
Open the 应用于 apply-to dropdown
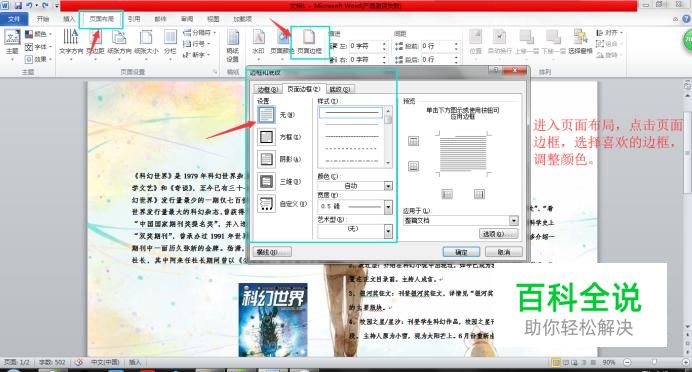pos(514,220)
